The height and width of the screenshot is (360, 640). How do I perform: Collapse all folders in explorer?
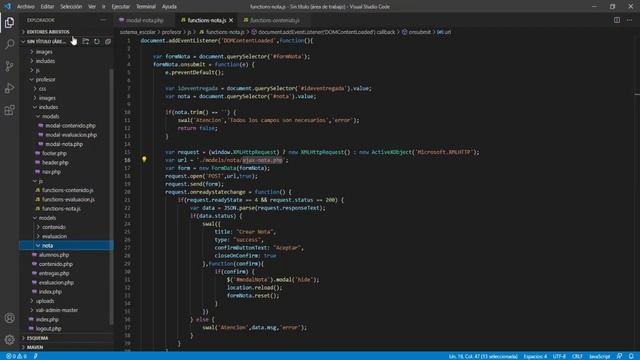click(108, 42)
